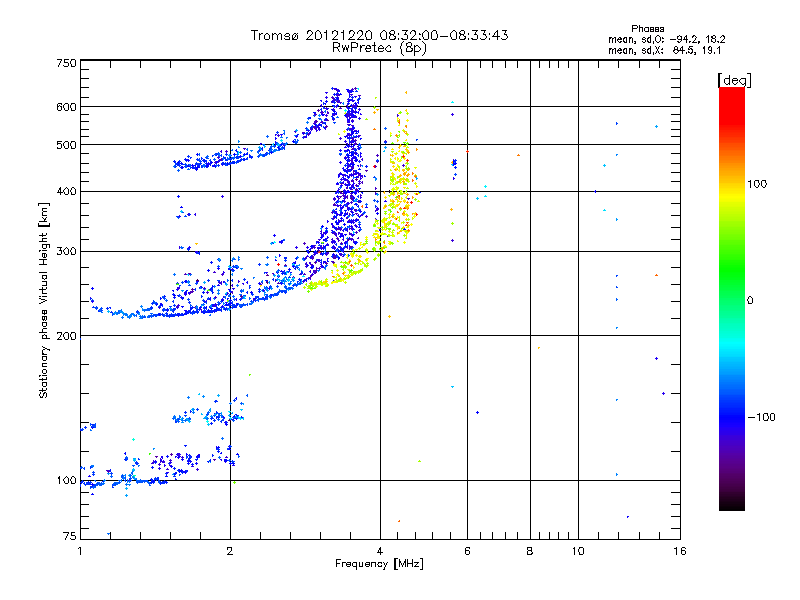Click the colorbar tick label "0"
This screenshot has width=800, height=600.
point(750,300)
